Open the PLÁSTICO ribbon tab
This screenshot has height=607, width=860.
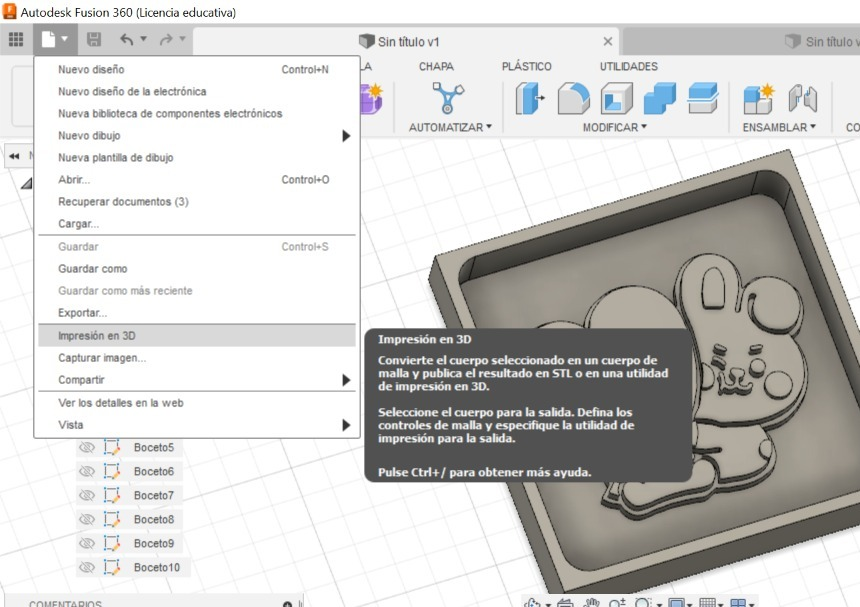pos(527,66)
